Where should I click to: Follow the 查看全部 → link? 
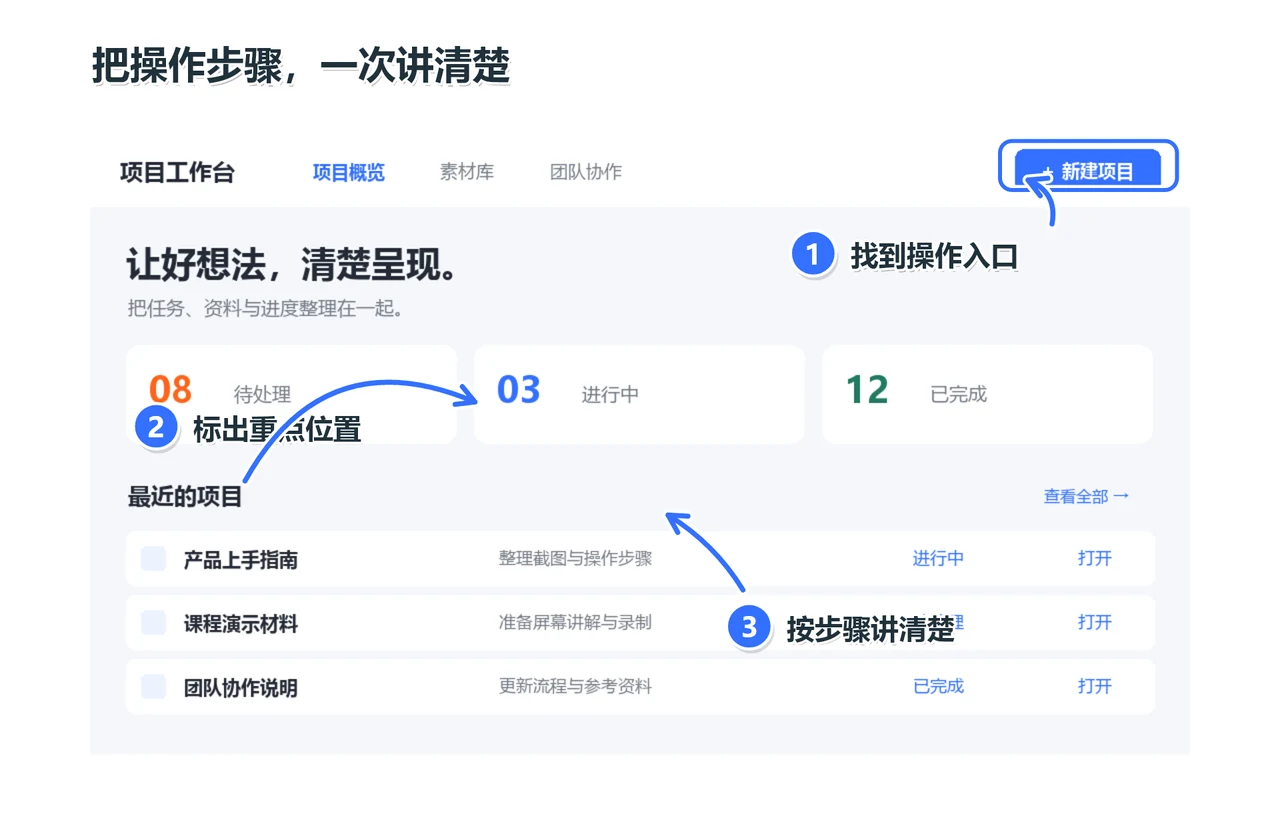(1086, 496)
